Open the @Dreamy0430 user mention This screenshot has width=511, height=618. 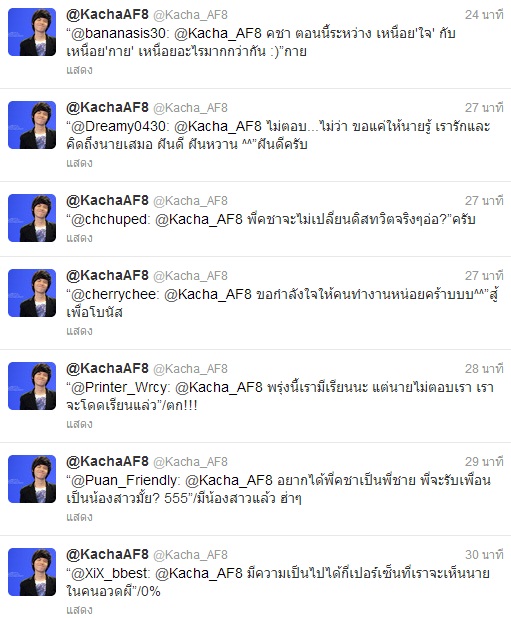pyautogui.click(x=120, y=127)
